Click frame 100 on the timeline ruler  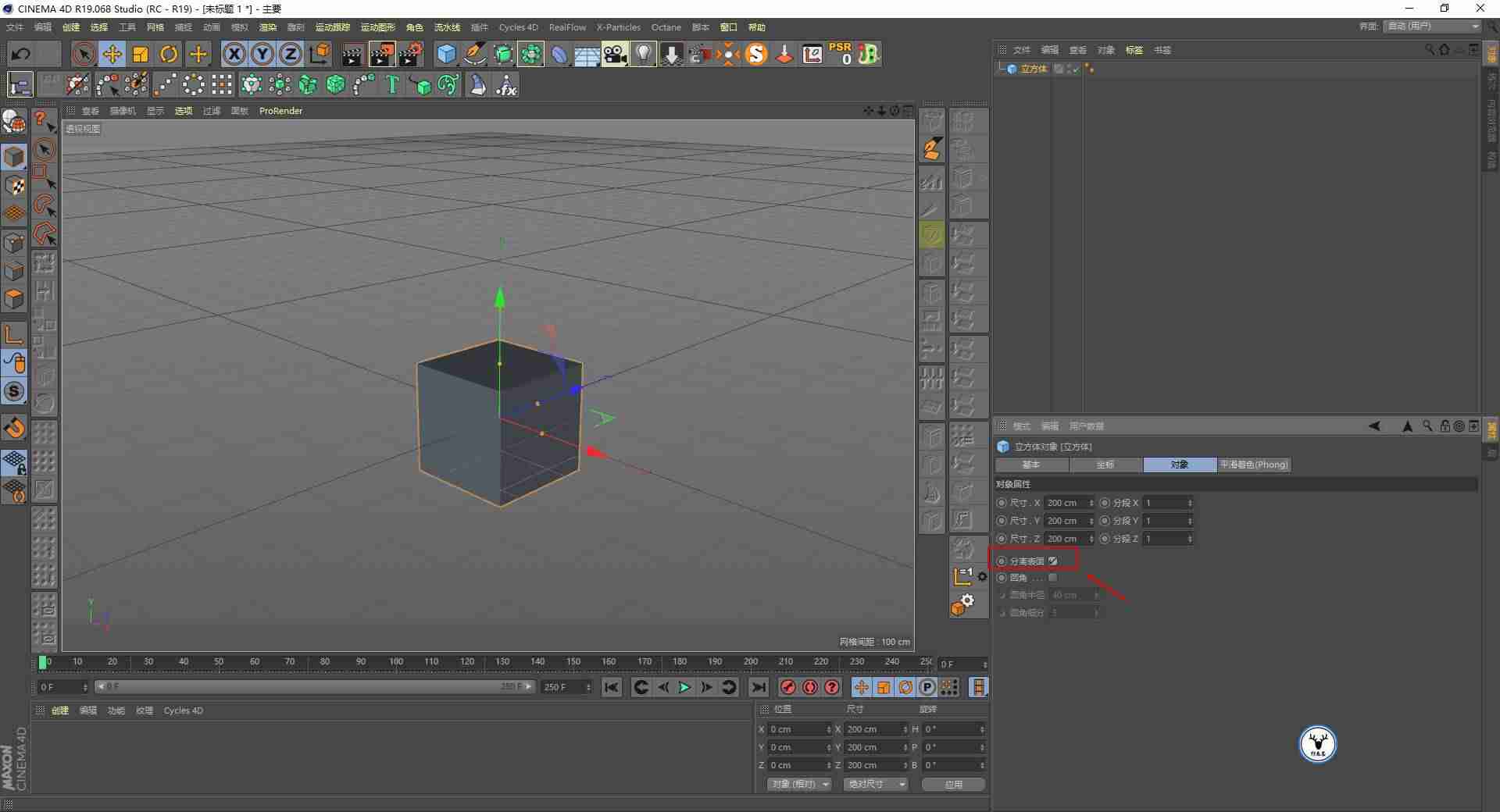pyautogui.click(x=396, y=661)
